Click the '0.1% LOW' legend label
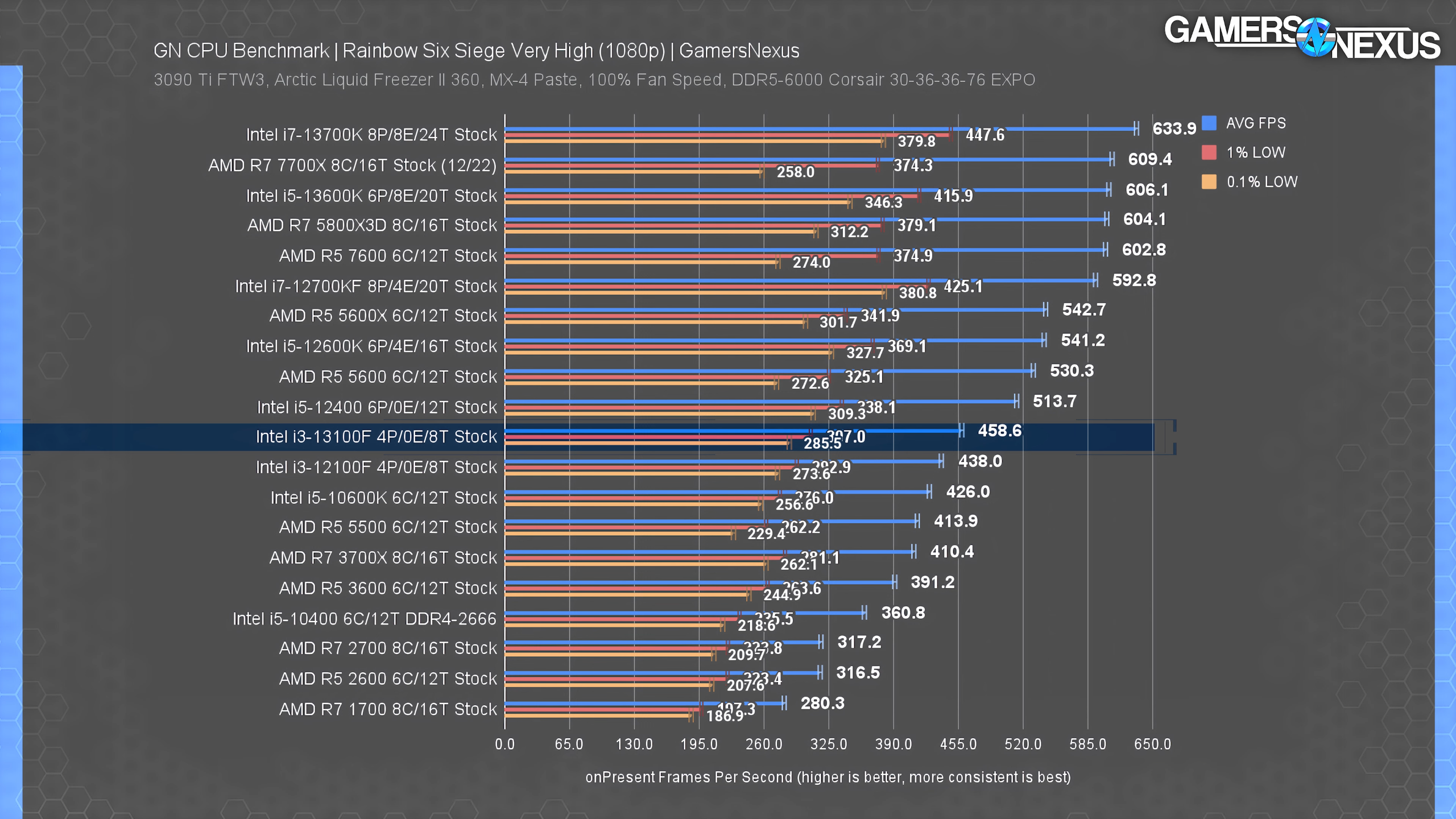This screenshot has width=1456, height=819. 1262,182
